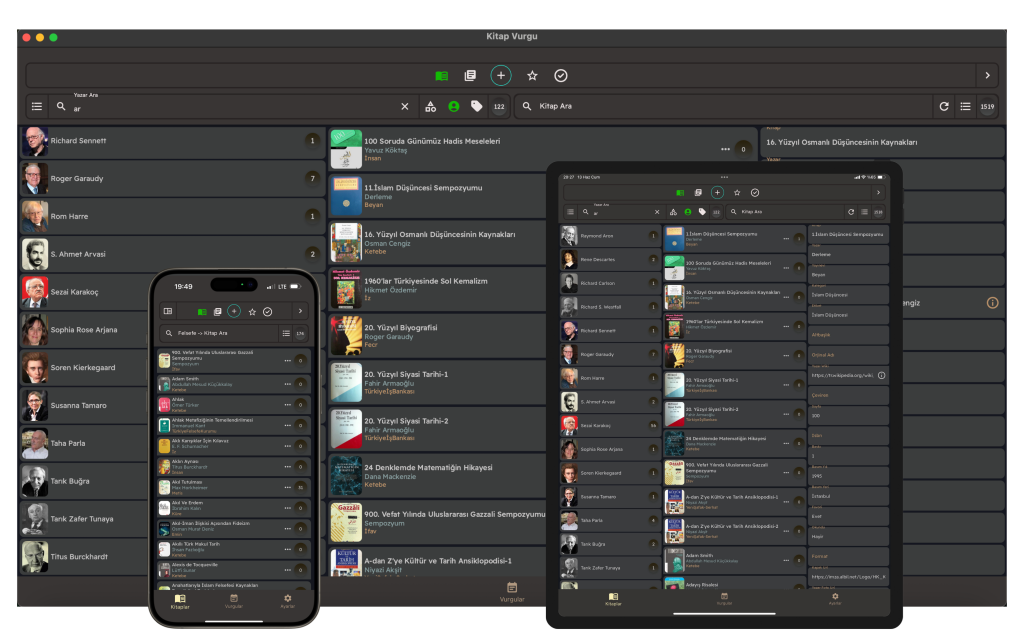Click the info circle icon in Mac detail panel
Screen dimensions: 1024x636
click(993, 303)
